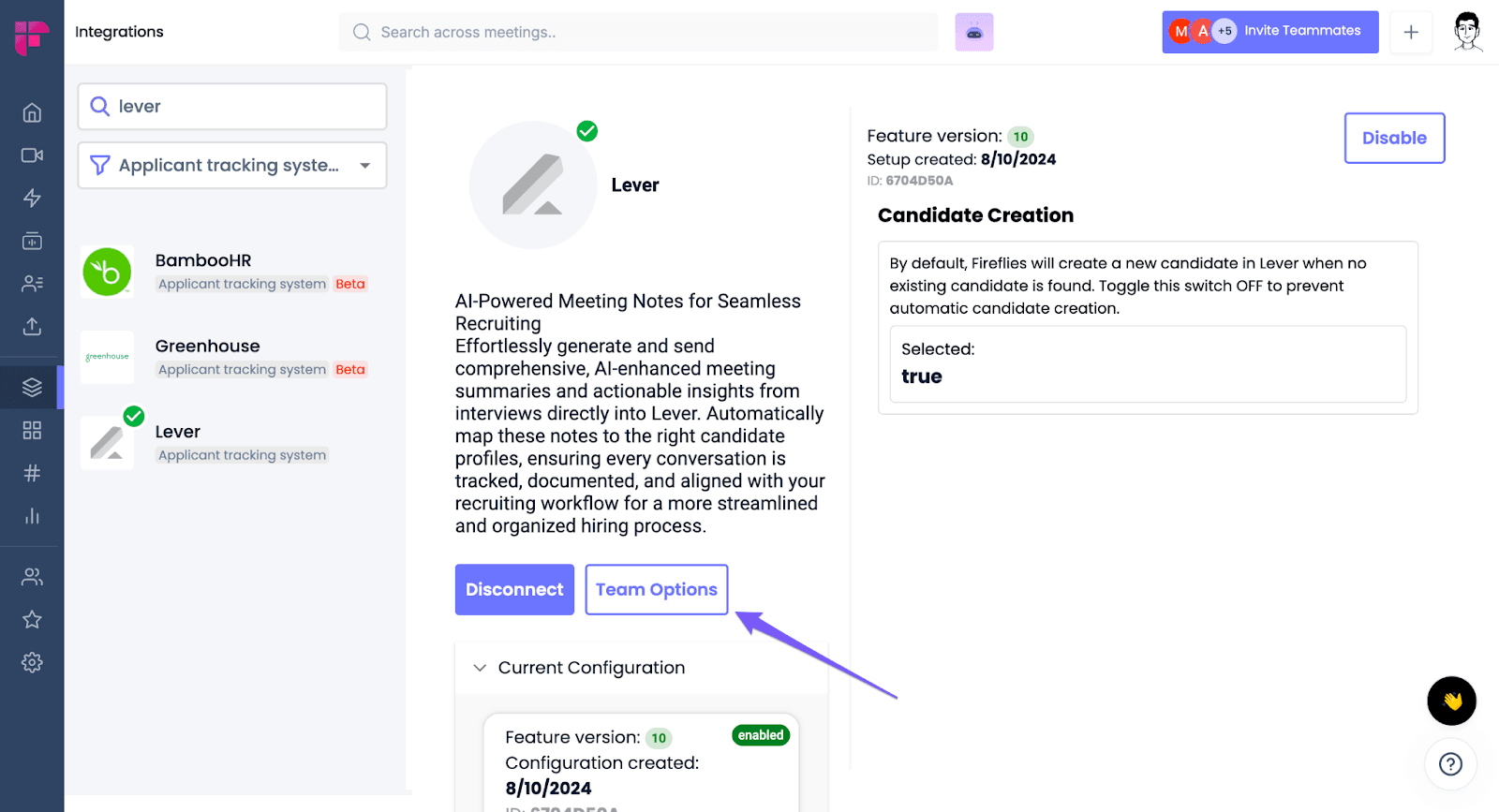Click the Candidate Creation heading

(975, 215)
